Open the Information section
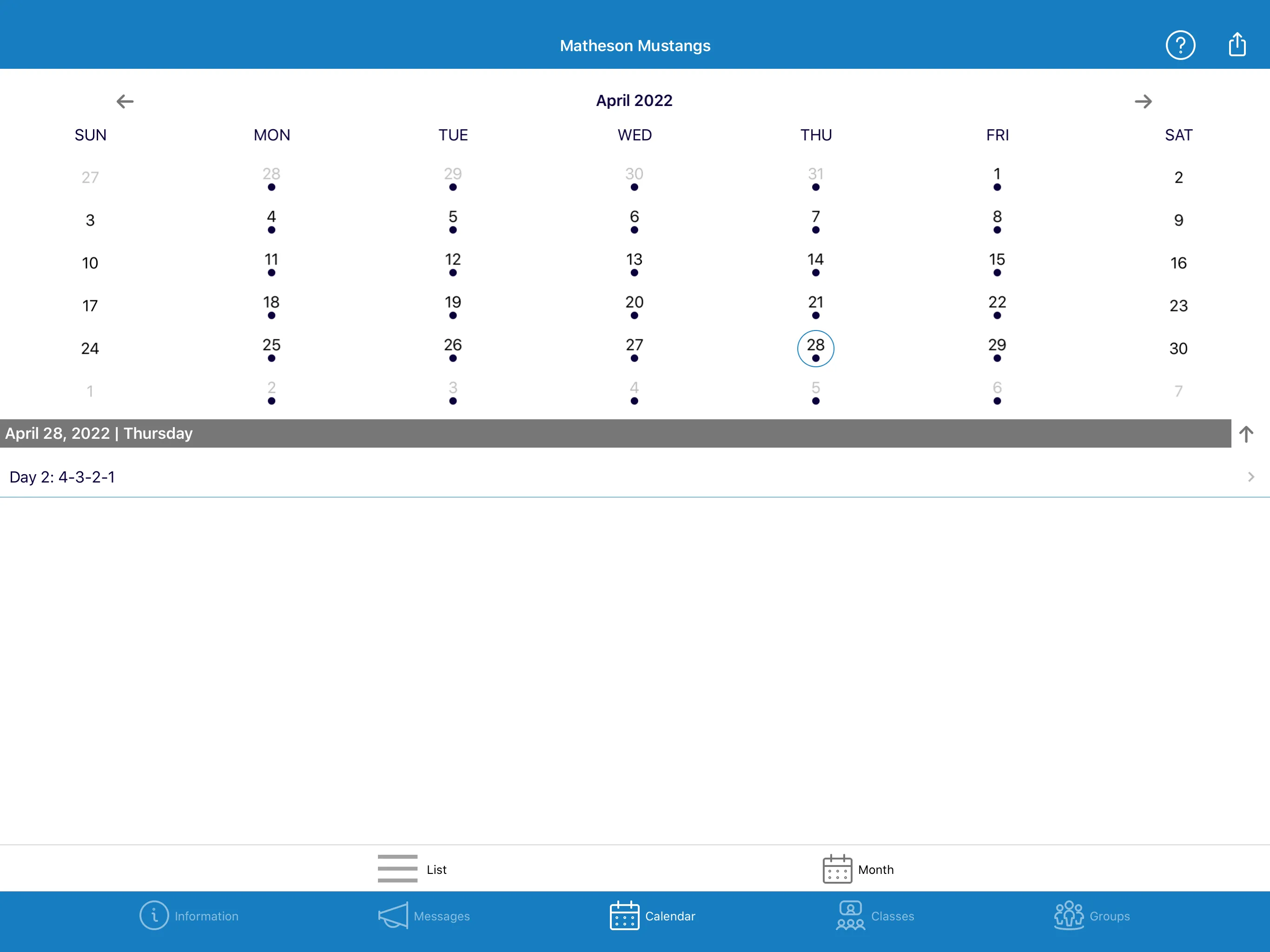This screenshot has width=1270, height=952. tap(186, 916)
